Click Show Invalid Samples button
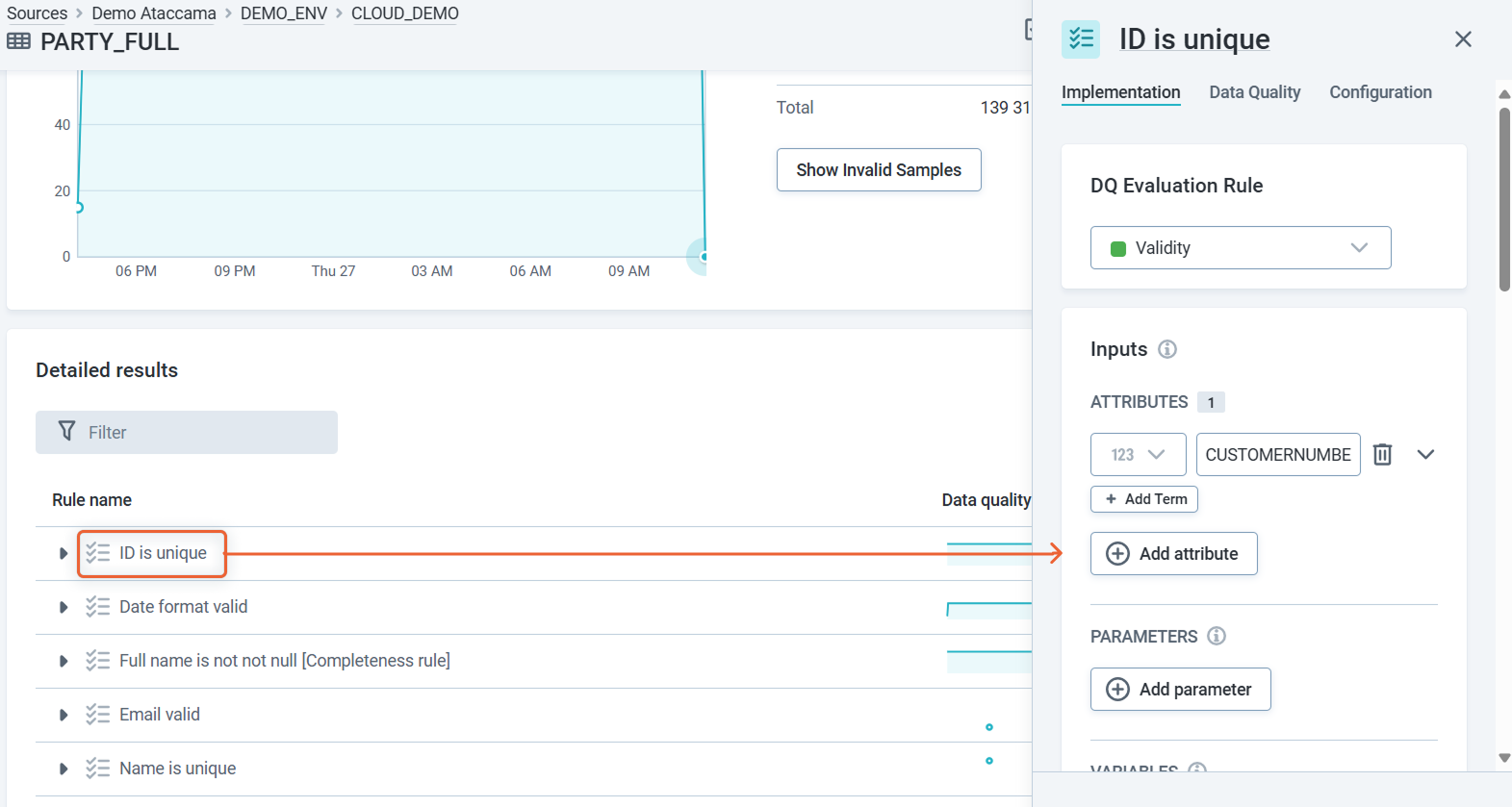 (878, 170)
